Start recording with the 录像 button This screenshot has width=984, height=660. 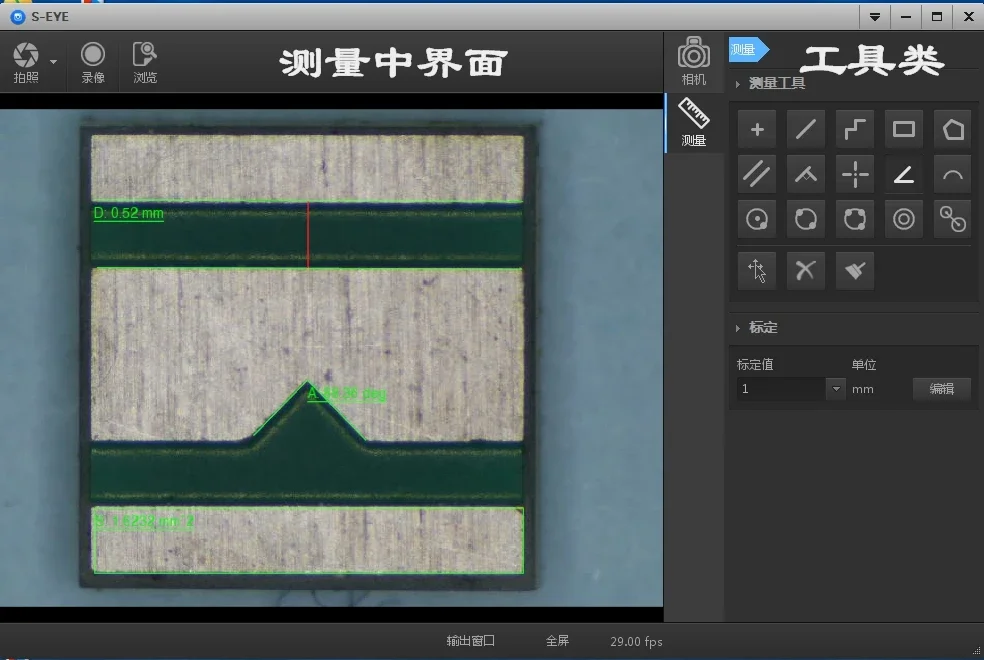[x=93, y=57]
